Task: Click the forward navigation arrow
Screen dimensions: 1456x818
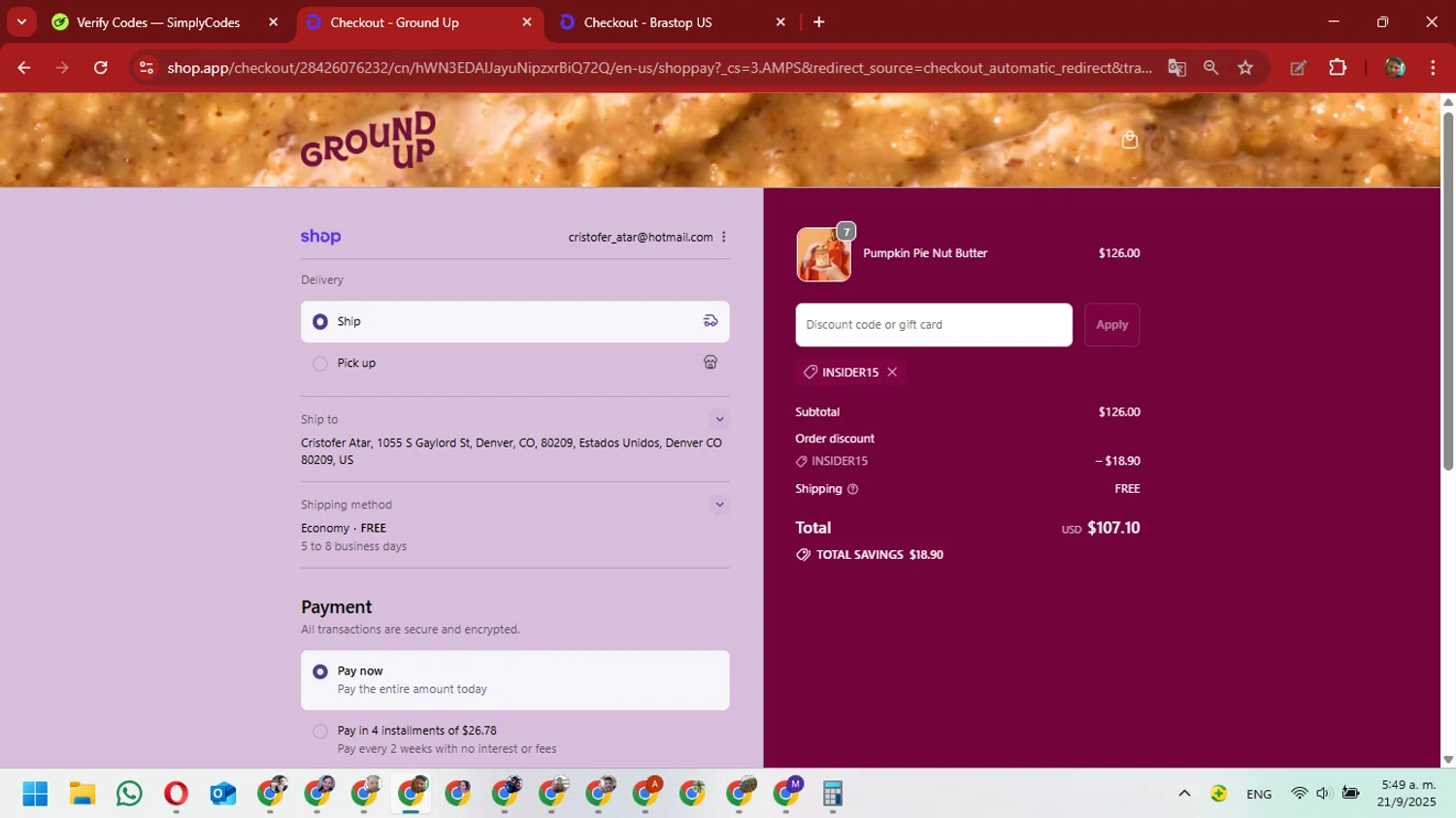Action: pos(62,68)
